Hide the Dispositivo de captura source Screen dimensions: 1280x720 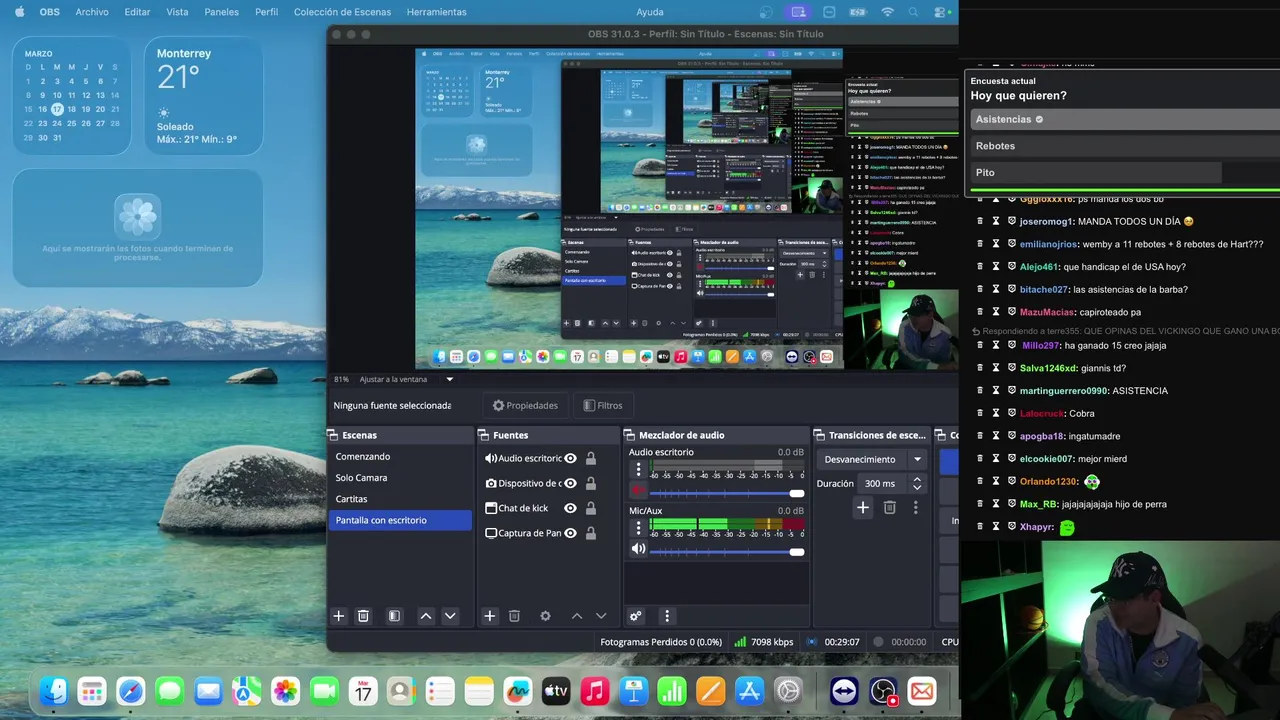tap(570, 483)
